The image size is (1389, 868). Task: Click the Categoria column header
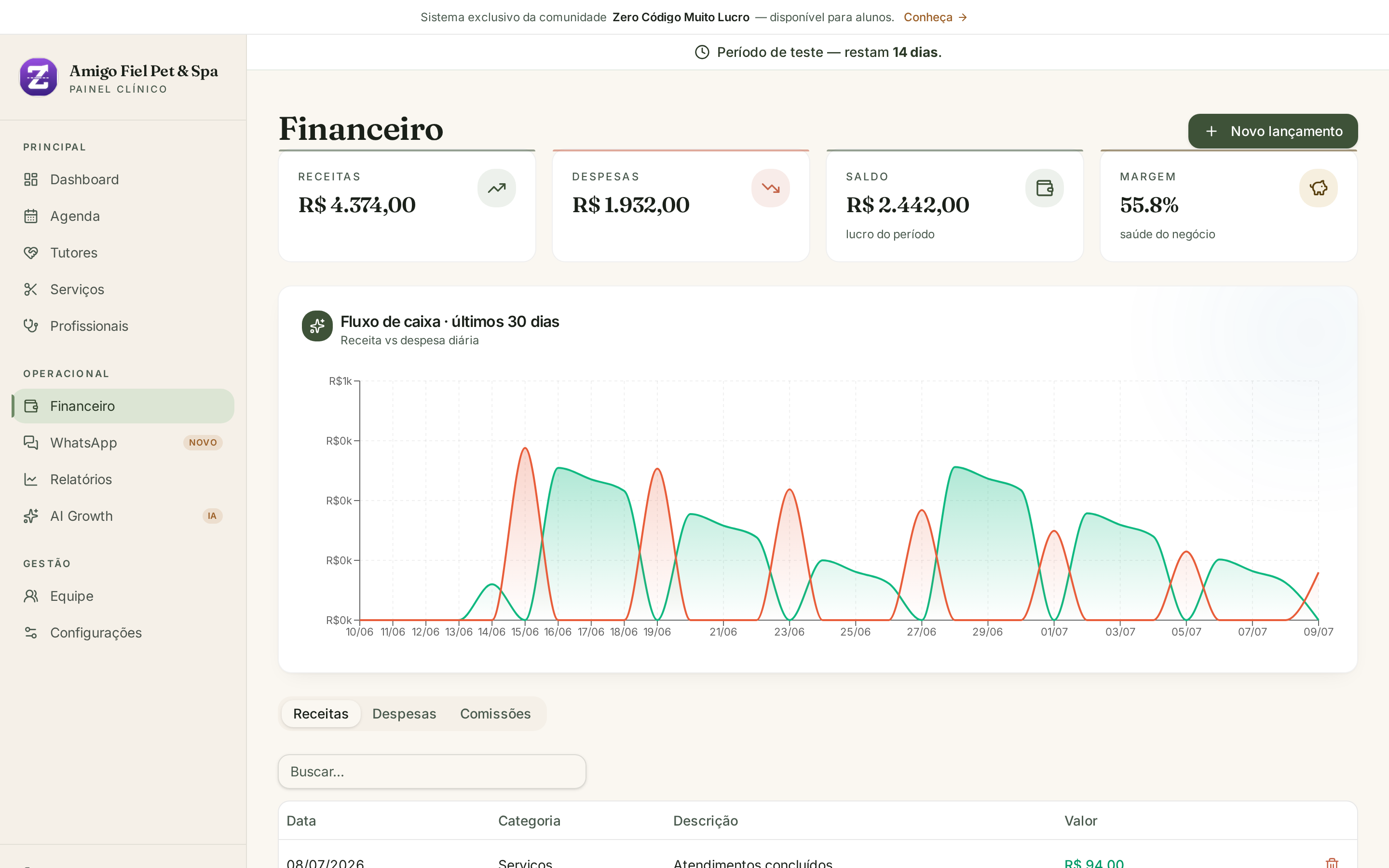[x=529, y=821]
